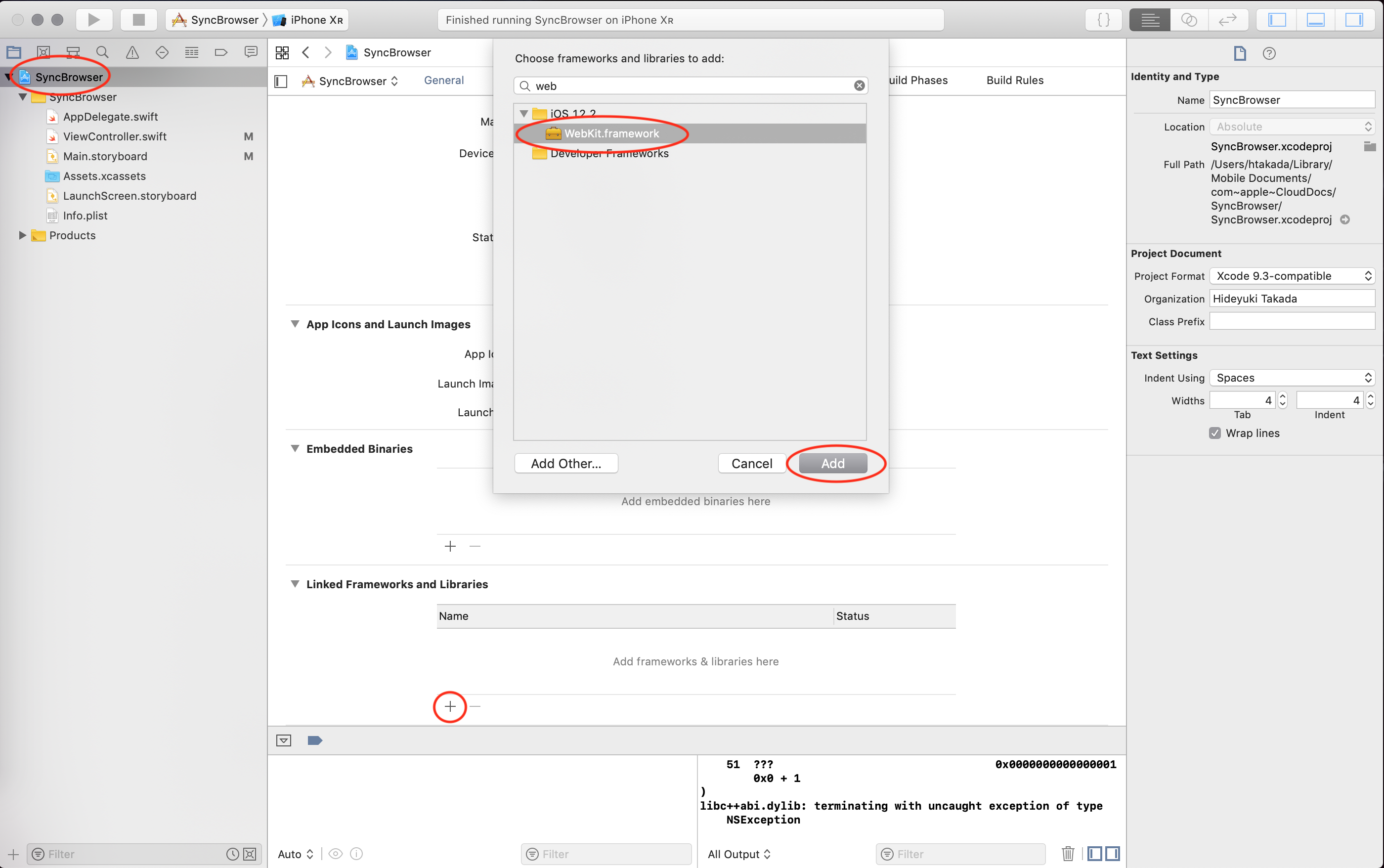
Task: Show the File inspector
Action: [x=1240, y=53]
